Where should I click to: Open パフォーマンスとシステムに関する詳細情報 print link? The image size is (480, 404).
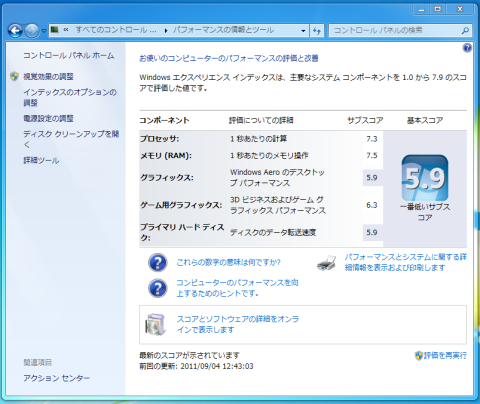(406, 262)
